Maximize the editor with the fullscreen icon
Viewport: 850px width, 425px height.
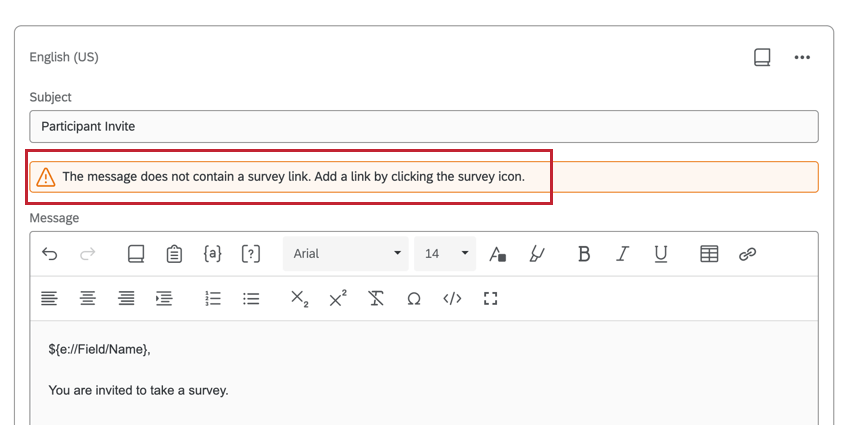click(x=490, y=298)
